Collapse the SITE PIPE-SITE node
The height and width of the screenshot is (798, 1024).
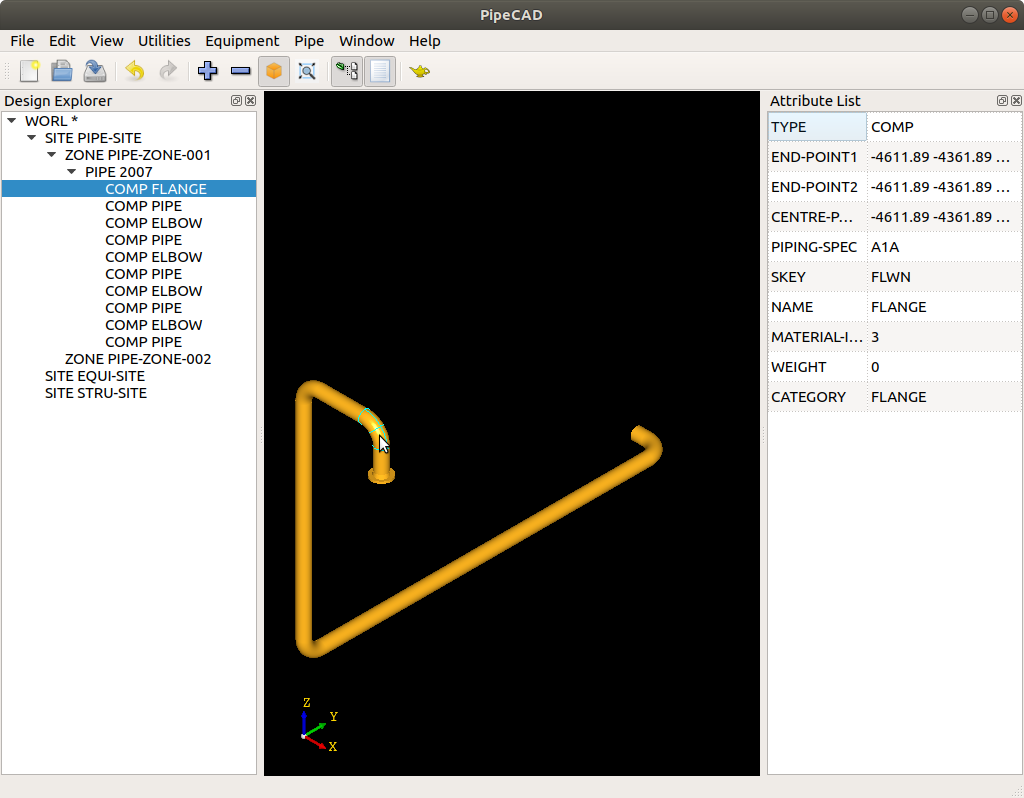32,138
